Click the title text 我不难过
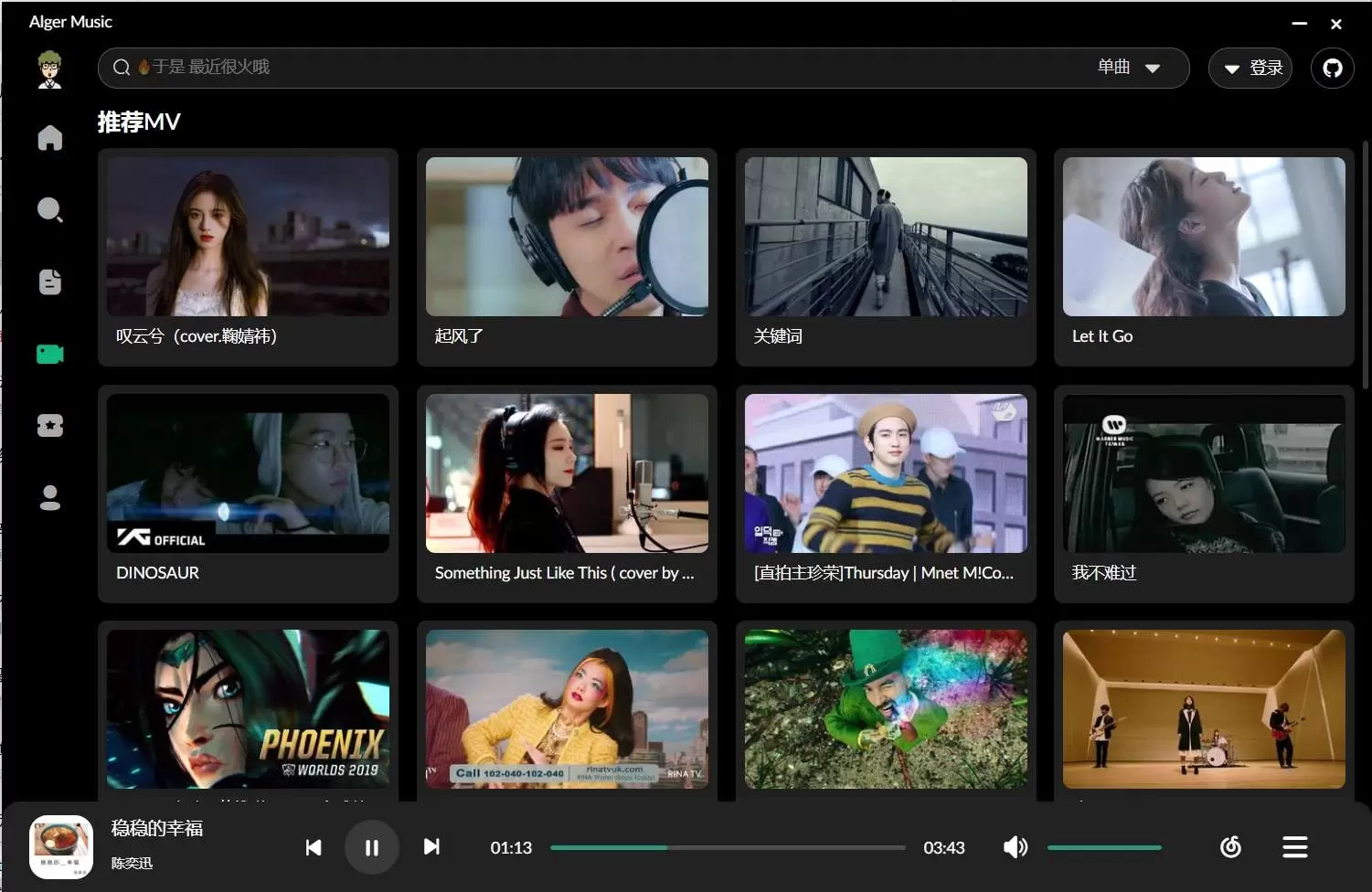This screenshot has width=1372, height=892. pyautogui.click(x=1103, y=573)
